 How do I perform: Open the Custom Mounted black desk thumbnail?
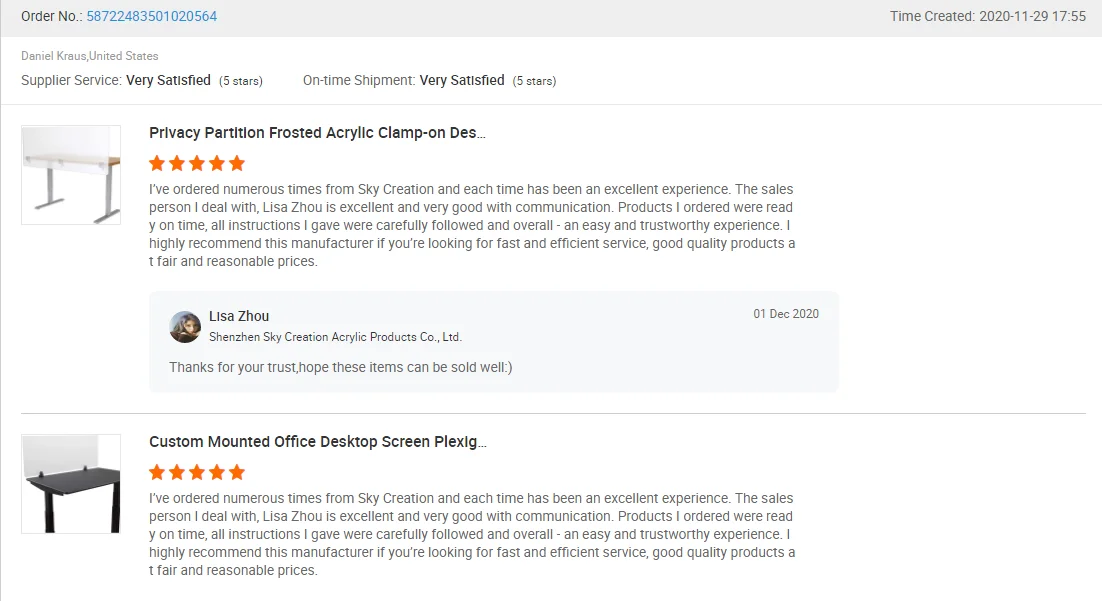click(x=71, y=484)
